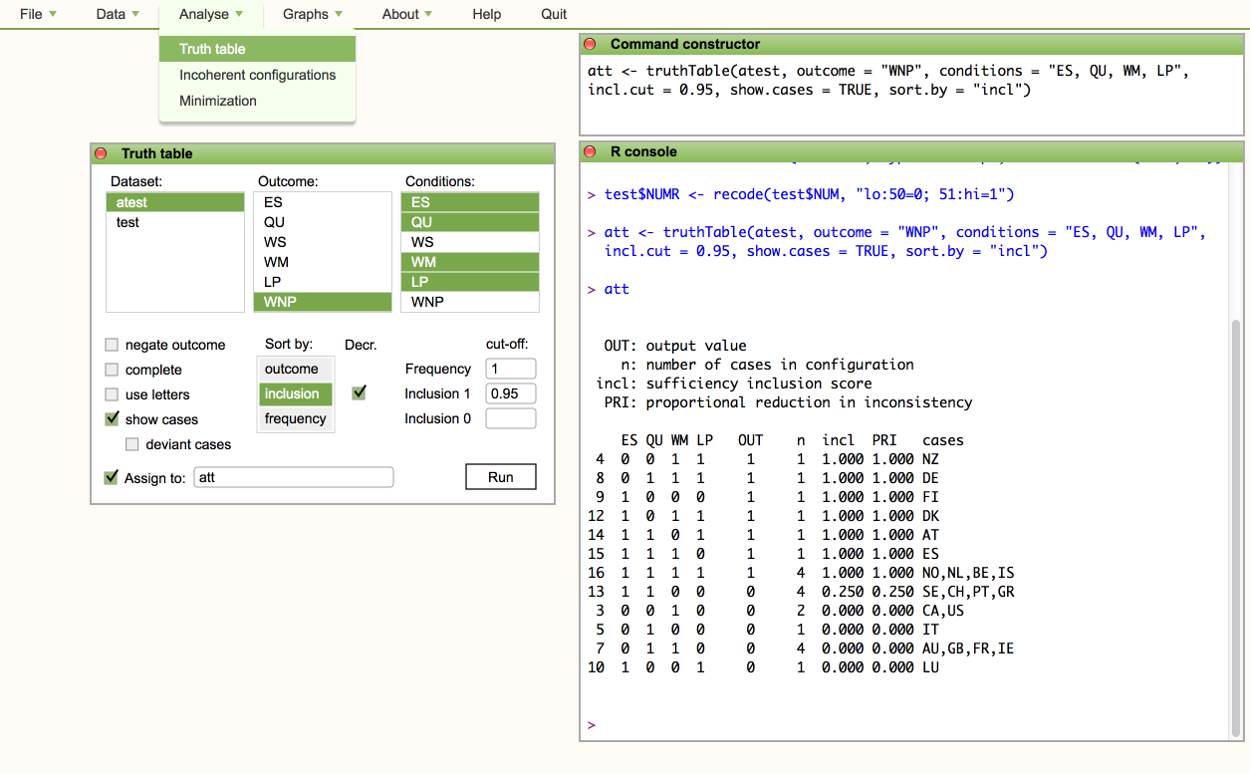
Task: Close the Truth table dialog with red button
Action: 100,154
